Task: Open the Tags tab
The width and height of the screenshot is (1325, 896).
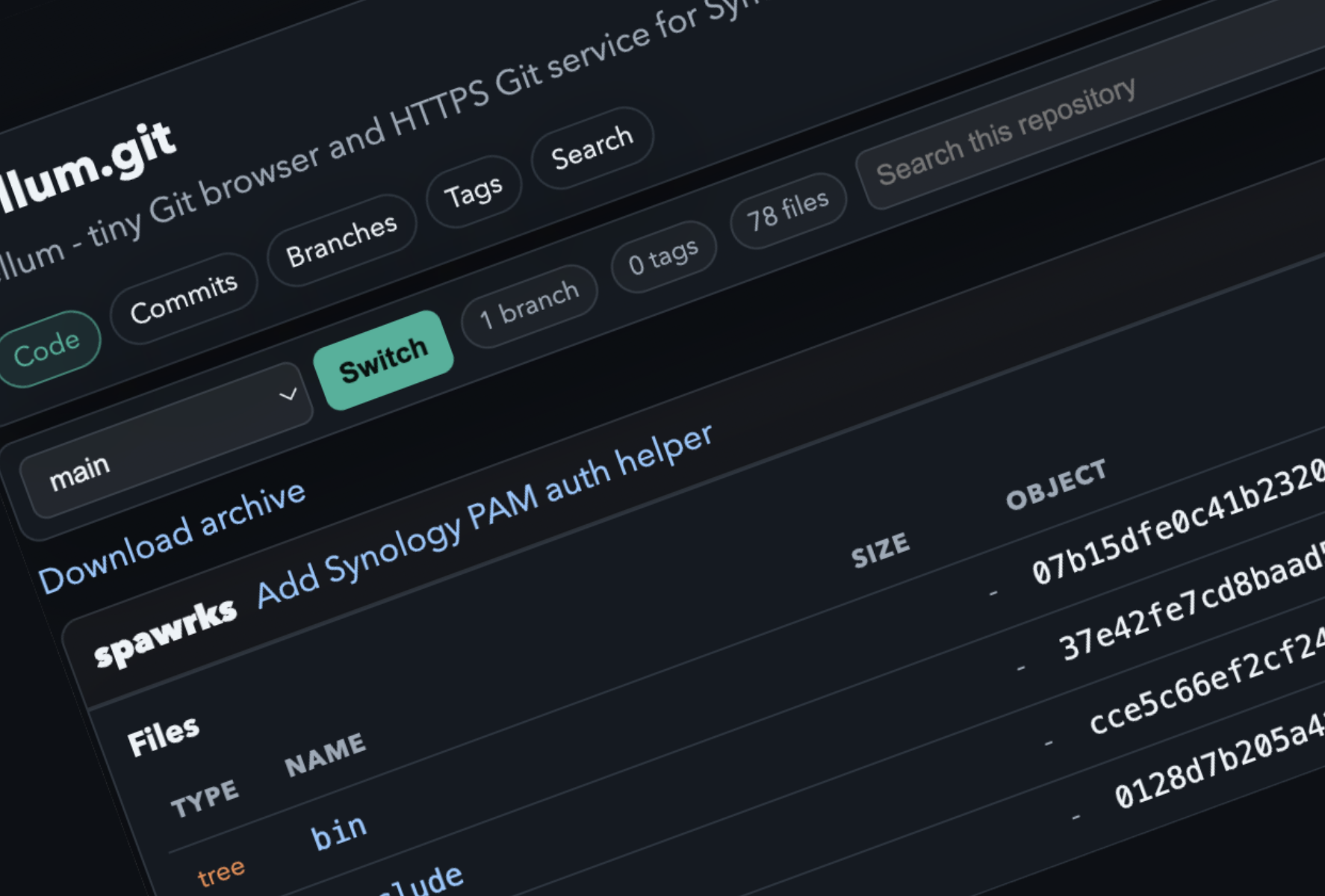Action: (x=474, y=193)
